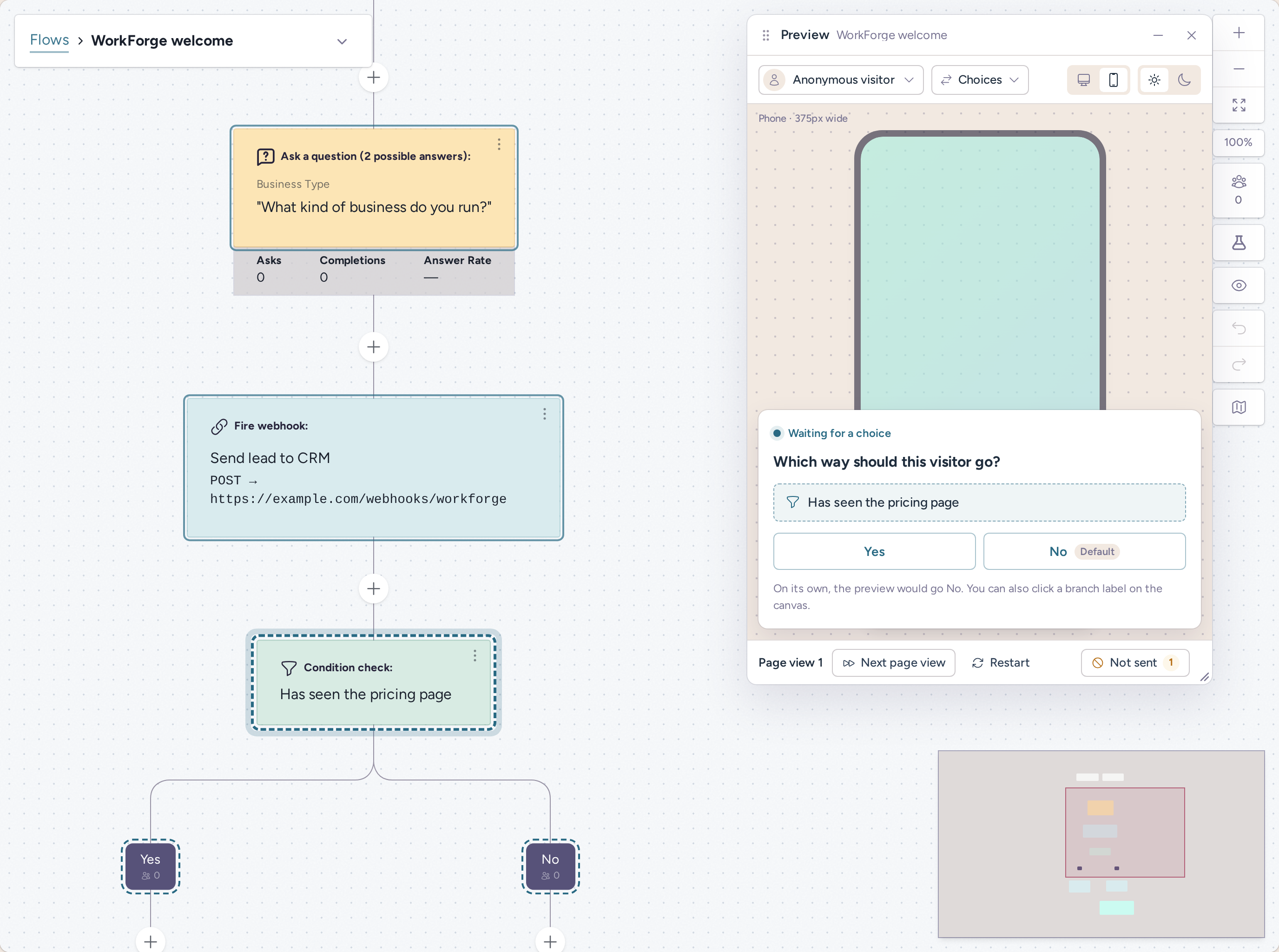Redo the last canvas change
The image size is (1279, 952).
click(x=1239, y=364)
